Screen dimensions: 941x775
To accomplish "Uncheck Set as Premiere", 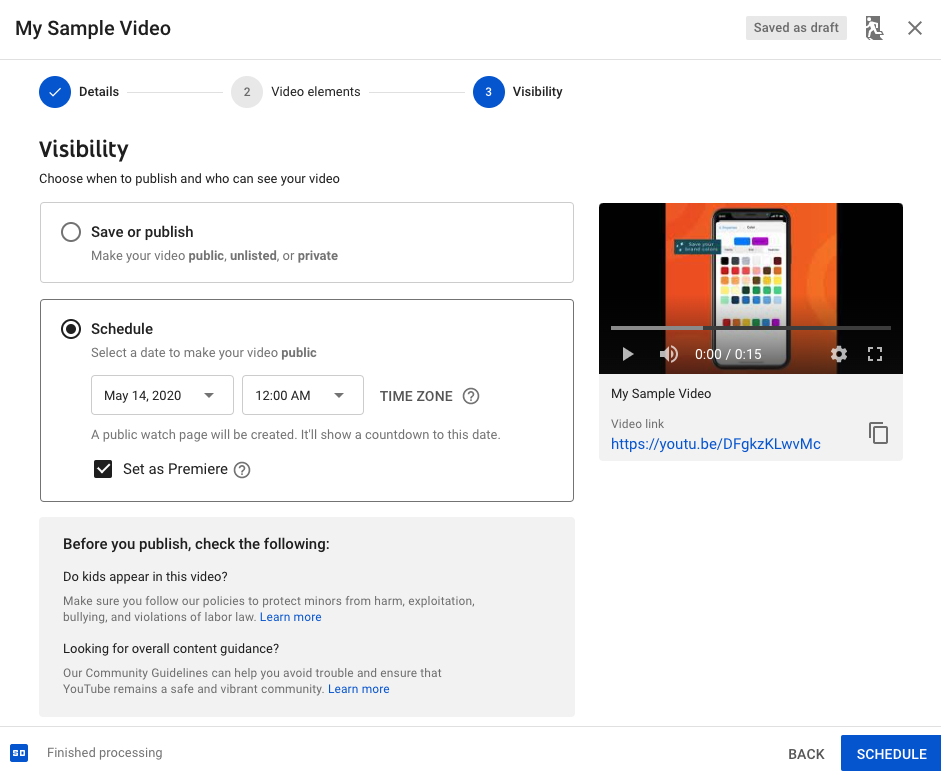I will tap(103, 469).
